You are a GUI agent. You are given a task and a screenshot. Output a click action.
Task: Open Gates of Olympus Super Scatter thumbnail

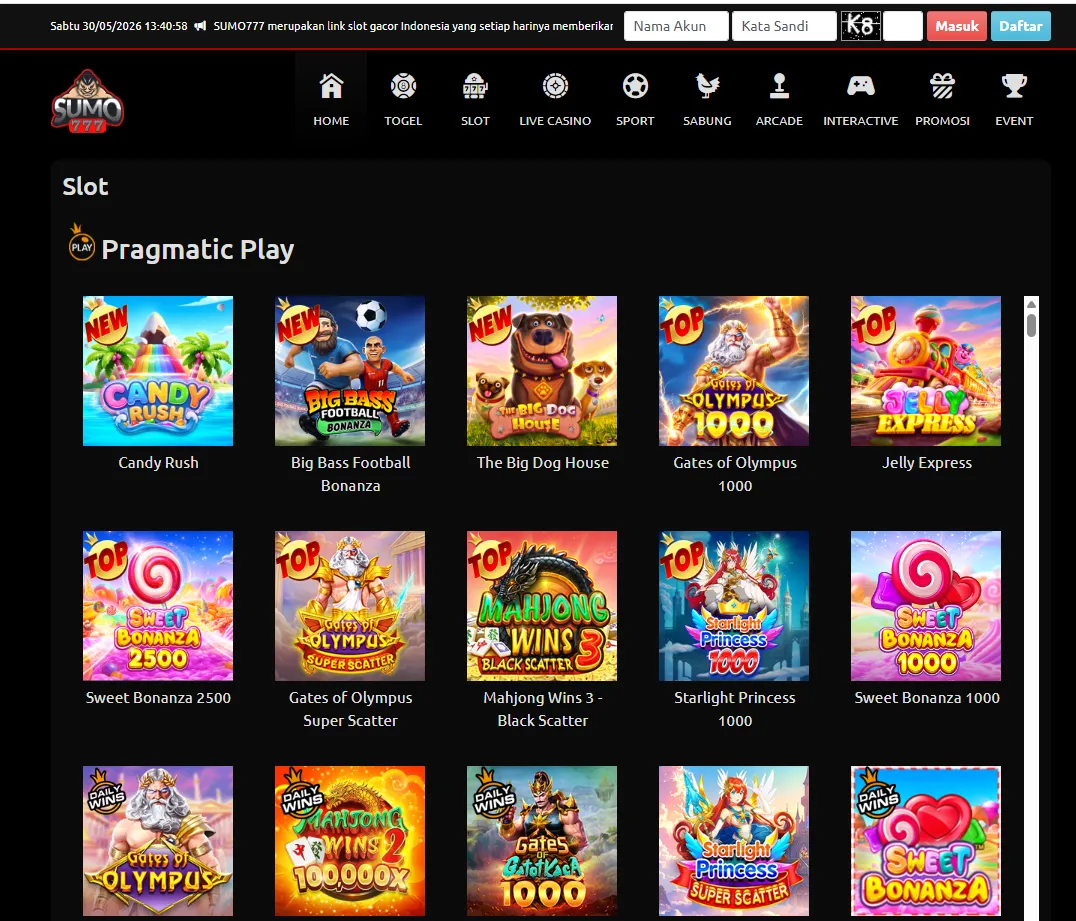click(x=350, y=606)
